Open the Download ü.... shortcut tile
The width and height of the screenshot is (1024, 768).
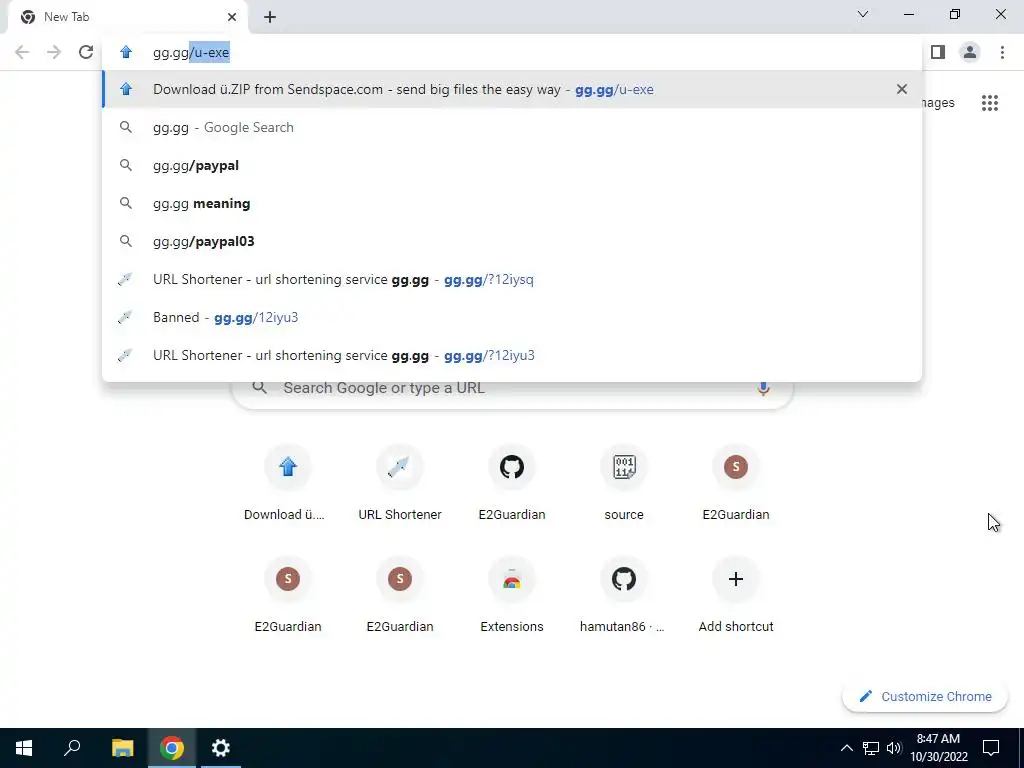[x=287, y=483]
